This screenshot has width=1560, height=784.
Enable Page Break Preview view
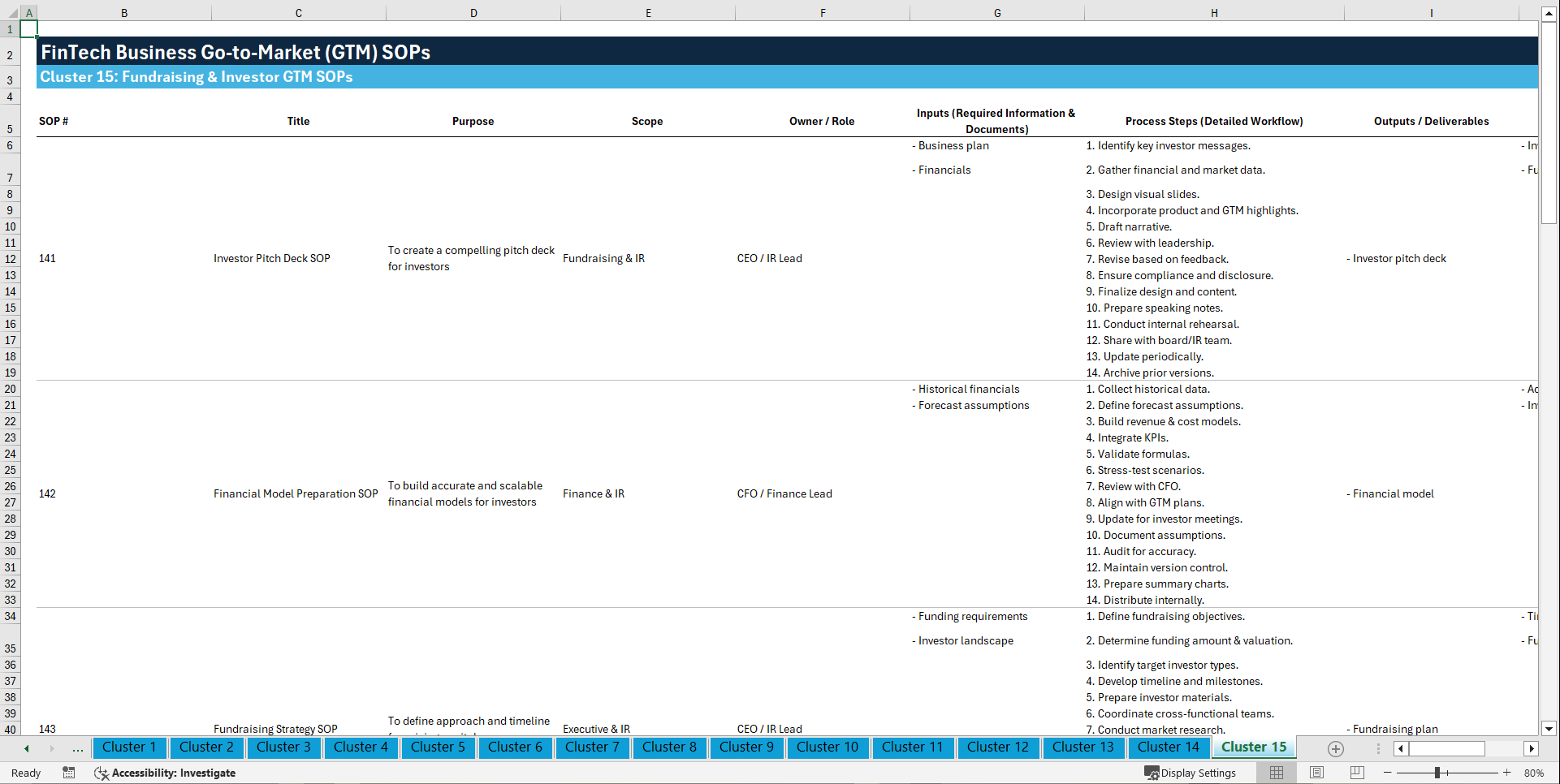pyautogui.click(x=1355, y=773)
